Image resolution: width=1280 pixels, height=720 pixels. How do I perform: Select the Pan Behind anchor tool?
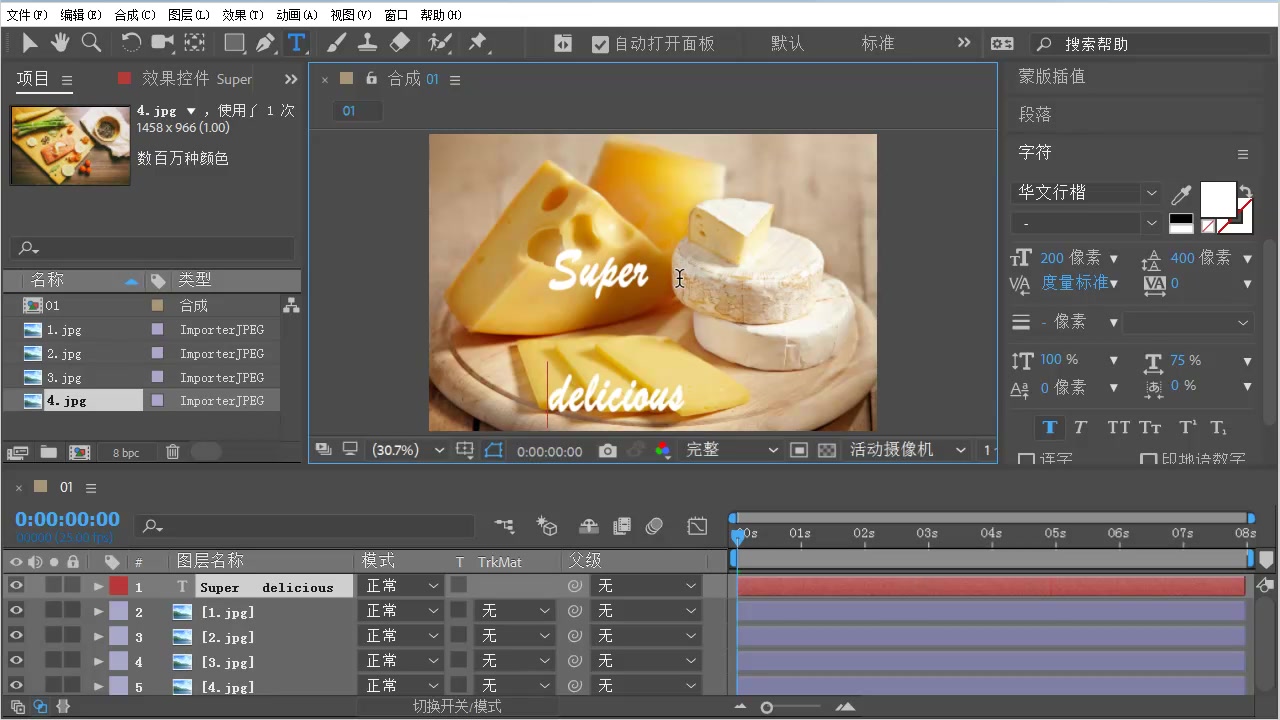[x=195, y=43]
